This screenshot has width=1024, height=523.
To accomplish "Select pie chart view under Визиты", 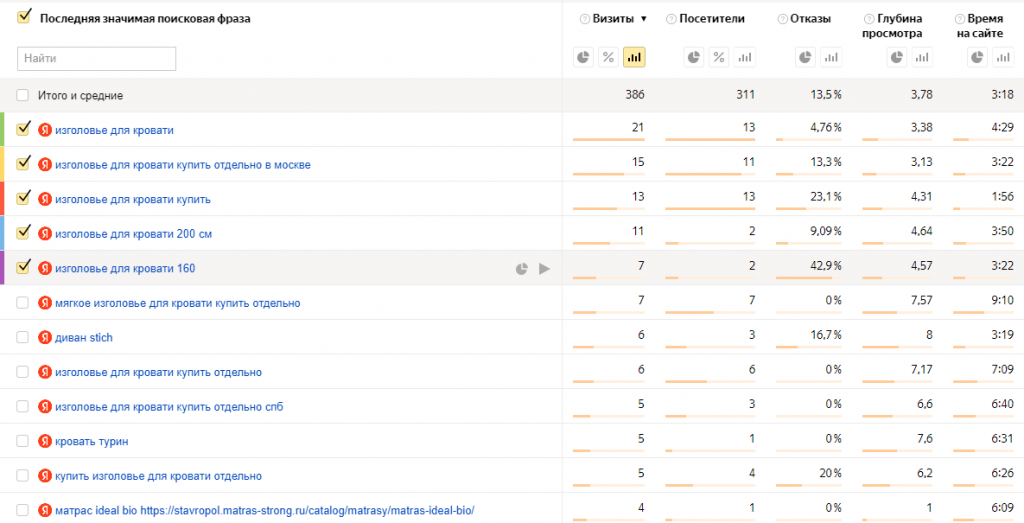I will coord(583,57).
